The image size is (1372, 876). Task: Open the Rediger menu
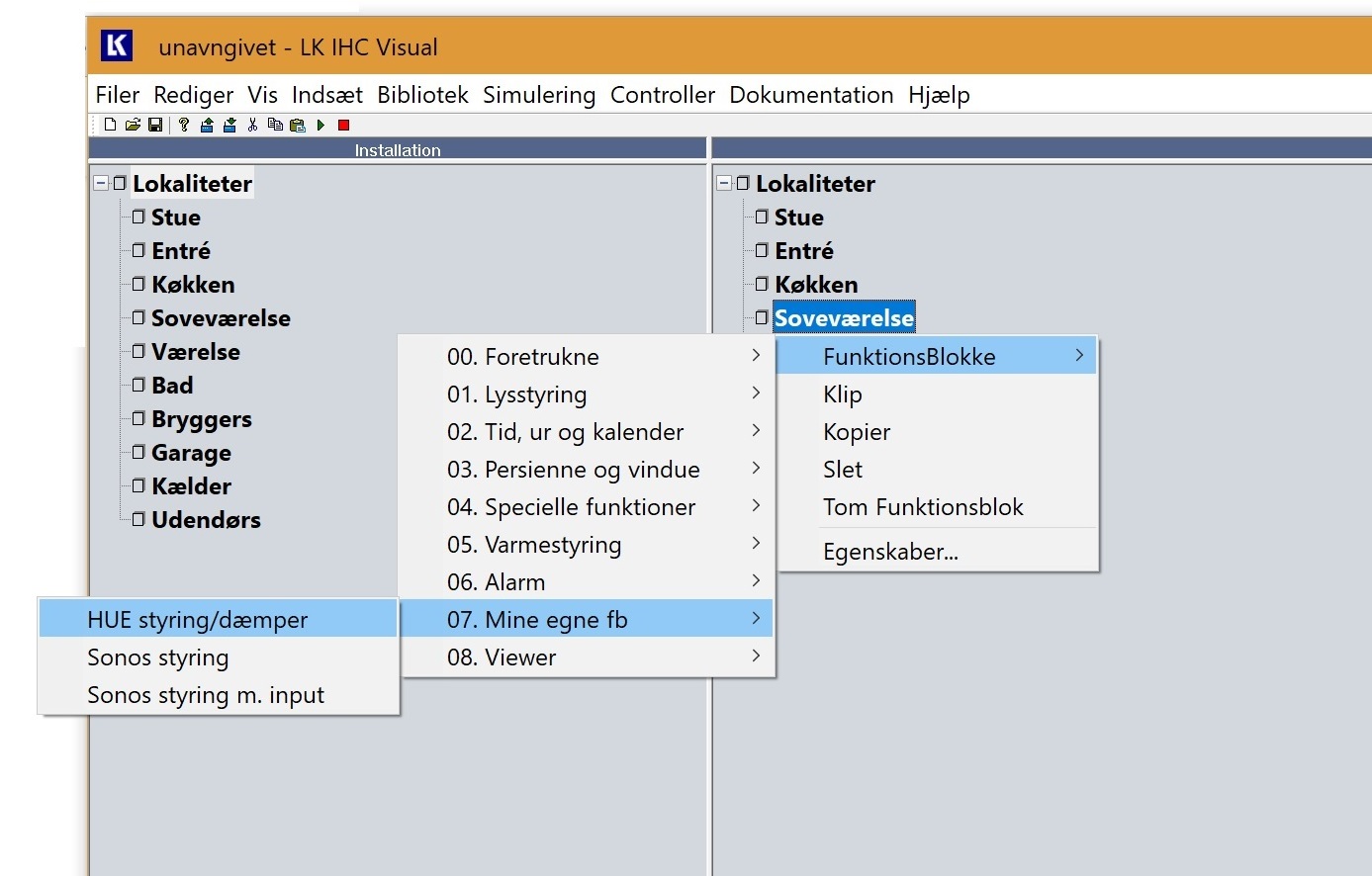click(193, 95)
